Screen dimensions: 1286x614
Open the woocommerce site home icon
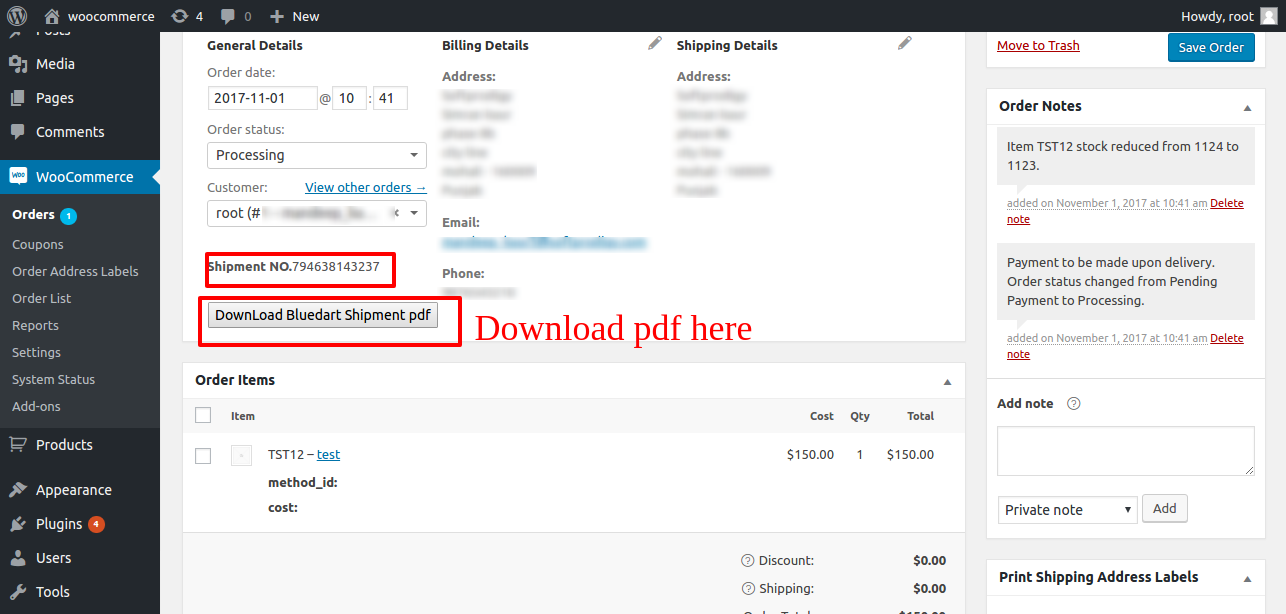(x=52, y=16)
